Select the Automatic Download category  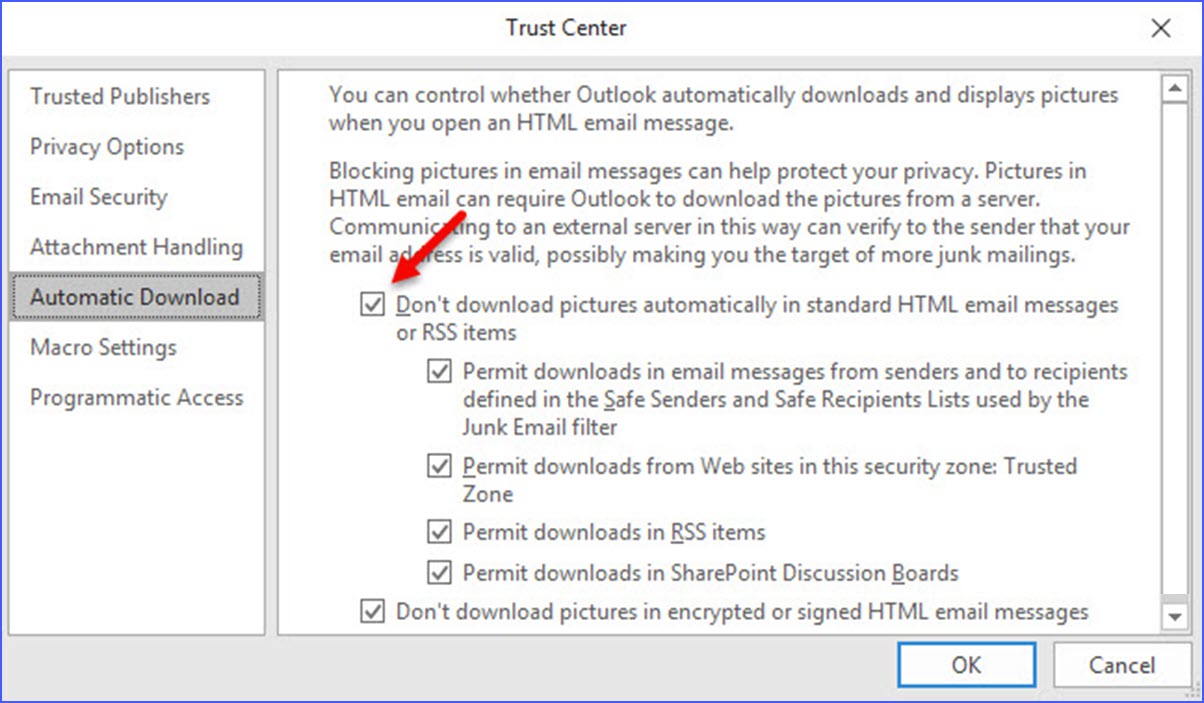tap(134, 296)
